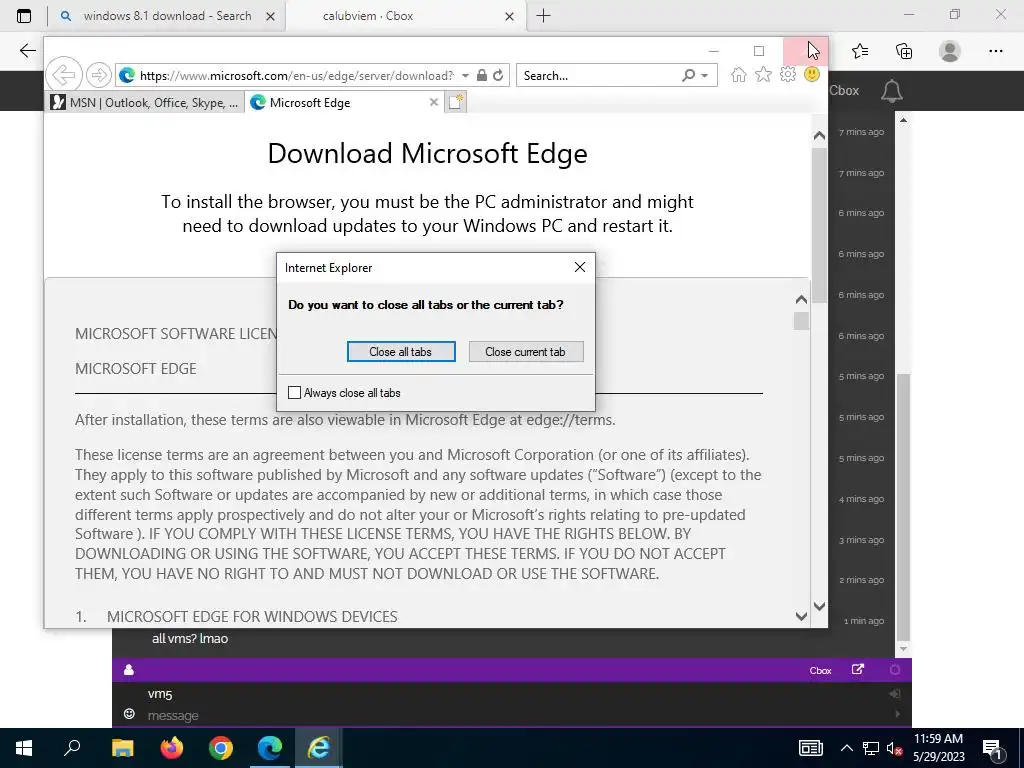
Task: Click Close all tabs button
Action: click(x=401, y=351)
